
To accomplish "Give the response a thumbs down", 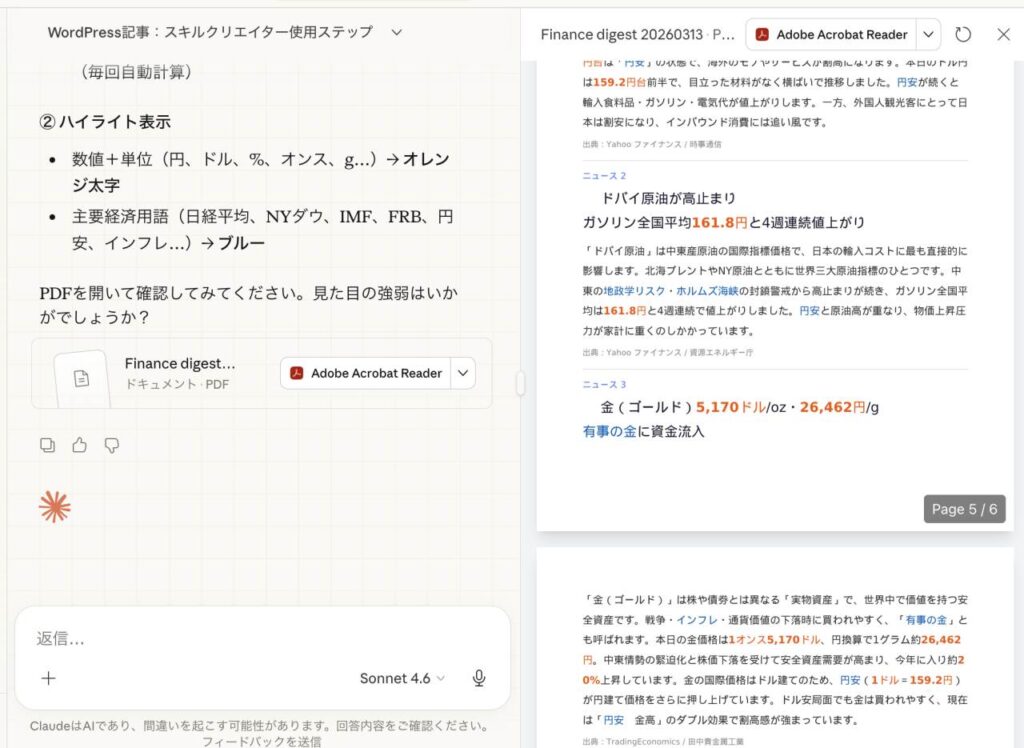I will [112, 445].
